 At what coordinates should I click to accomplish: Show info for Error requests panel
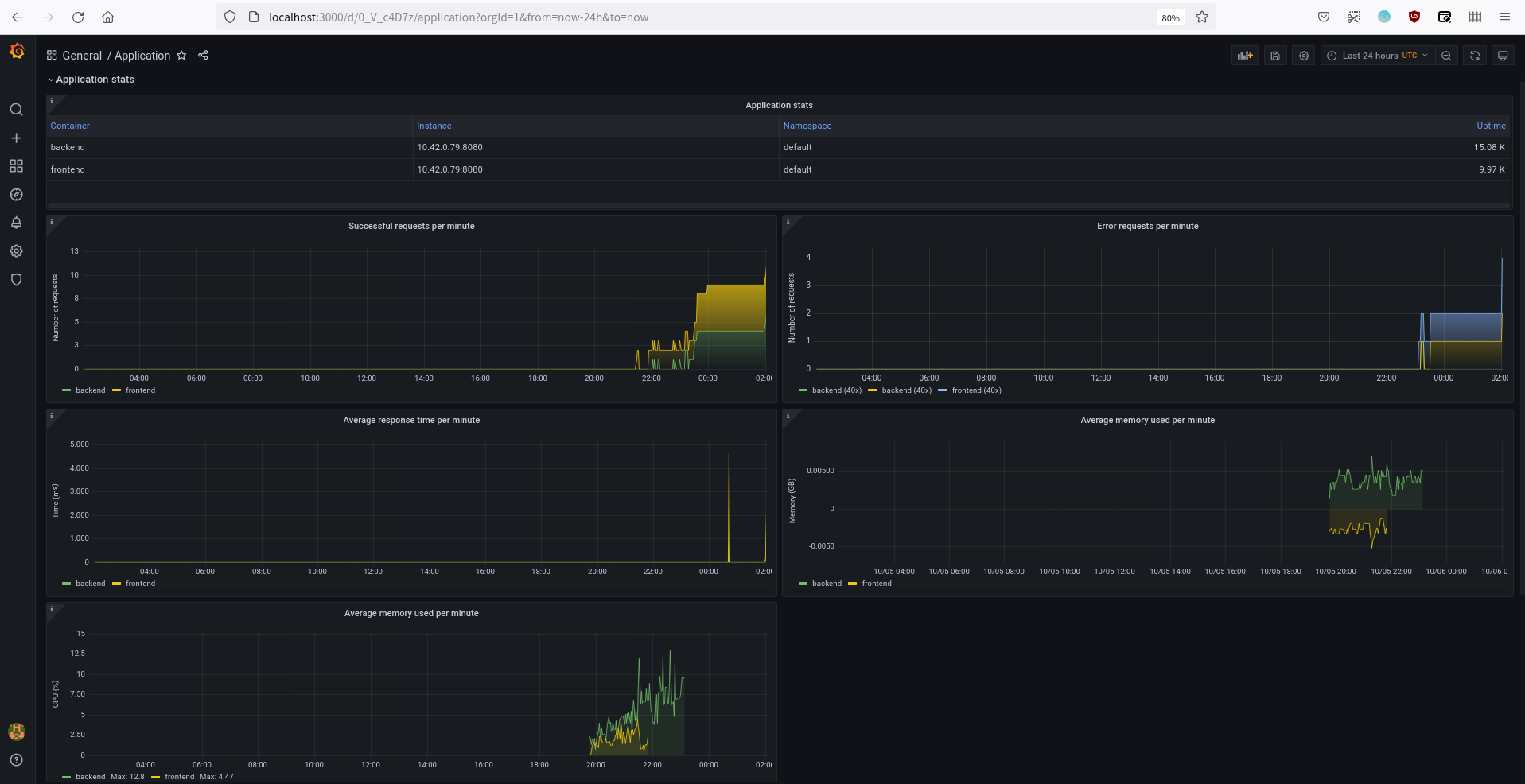click(x=788, y=222)
